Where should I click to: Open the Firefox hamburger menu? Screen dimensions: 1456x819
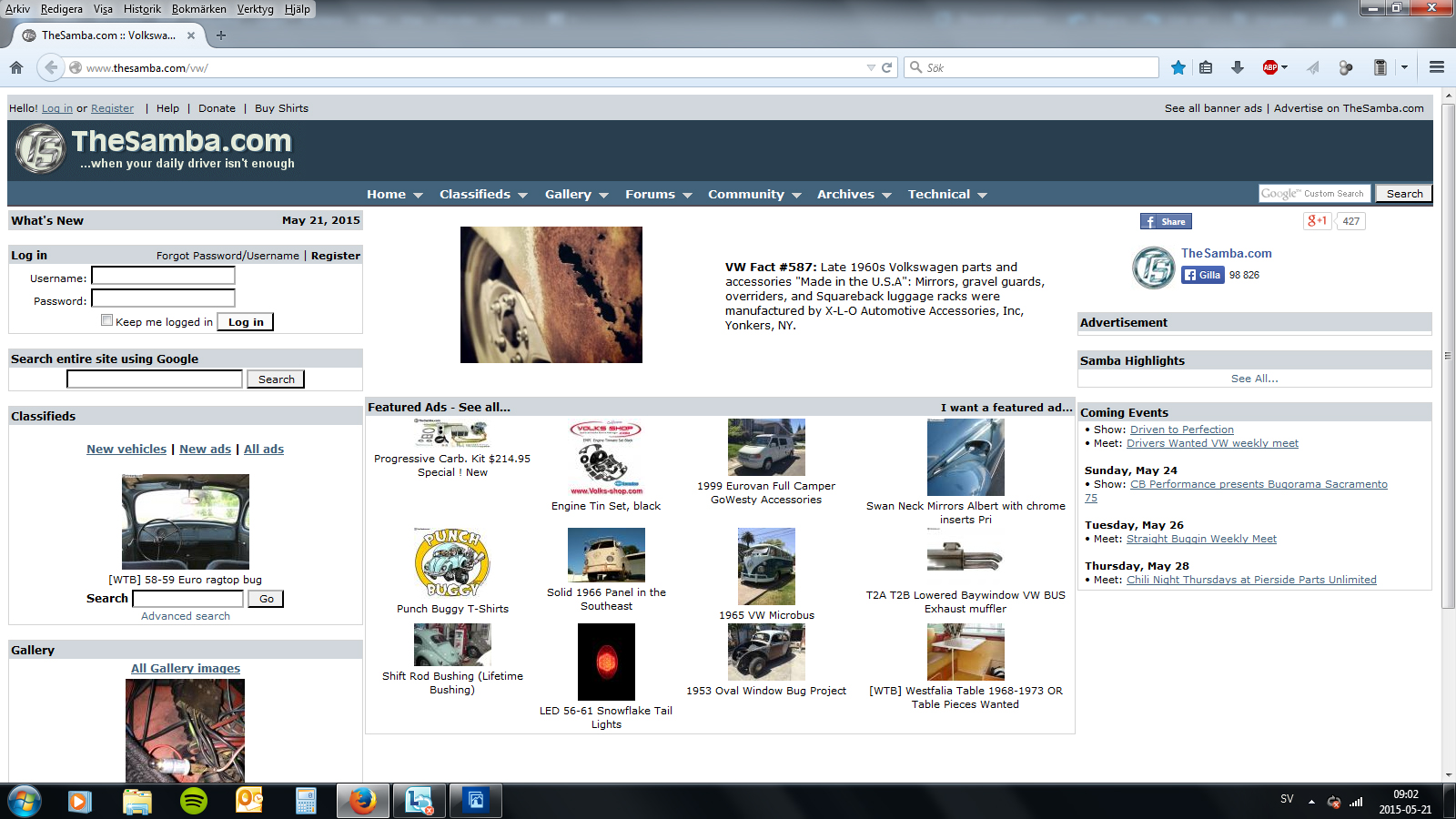click(x=1437, y=67)
